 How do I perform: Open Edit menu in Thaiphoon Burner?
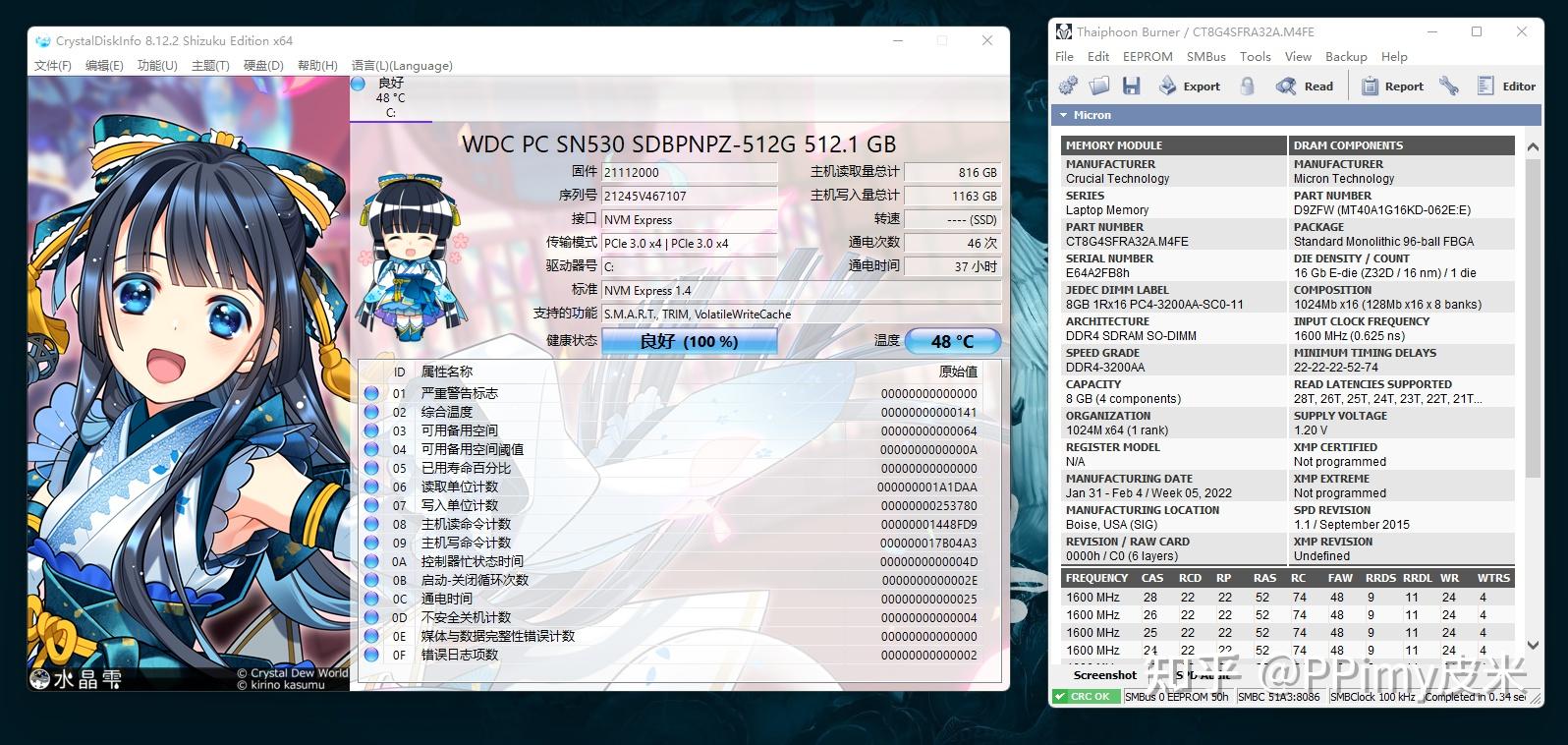tap(1098, 57)
